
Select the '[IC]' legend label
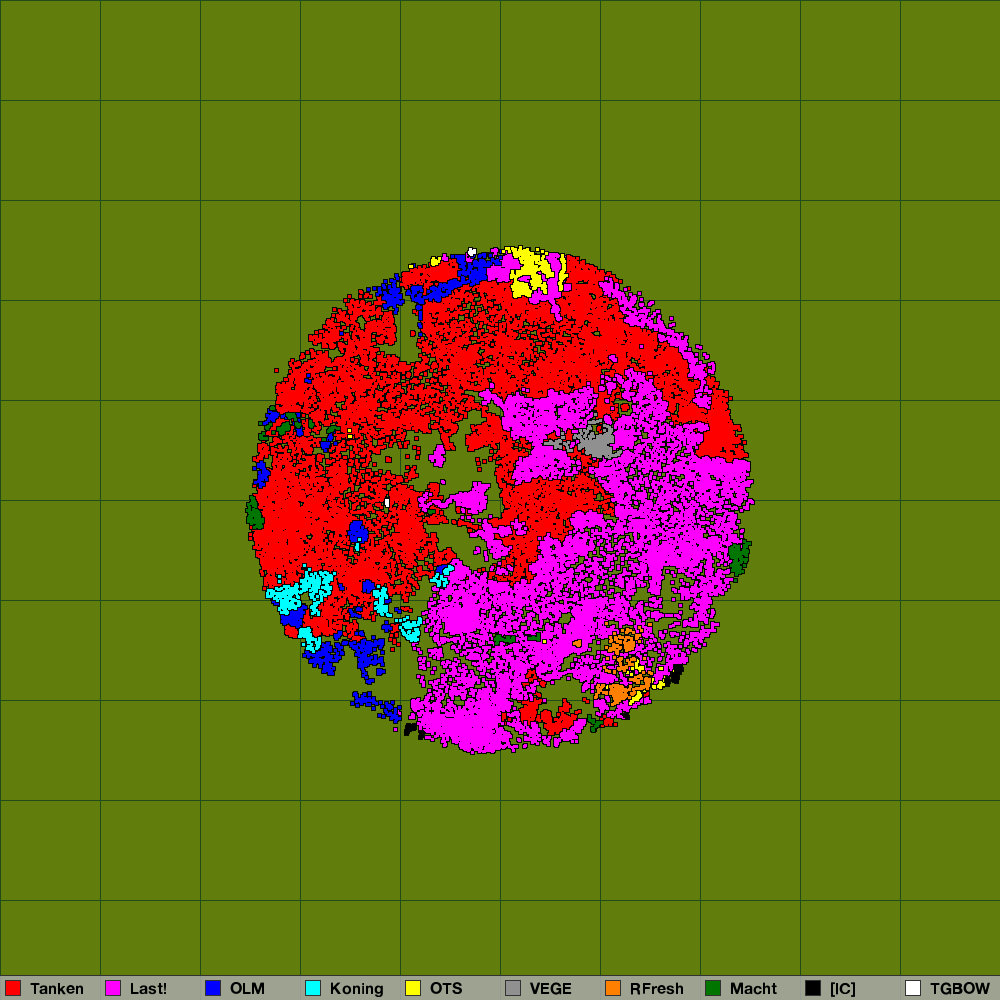click(842, 989)
